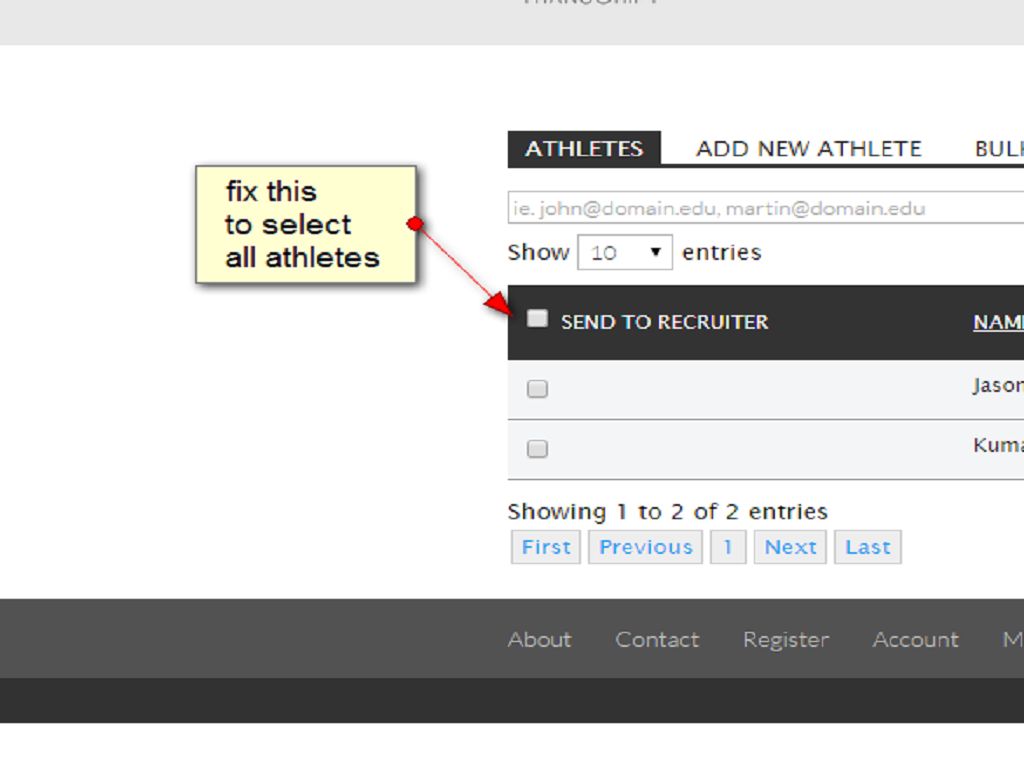Switch to the Athletes tab

click(584, 149)
